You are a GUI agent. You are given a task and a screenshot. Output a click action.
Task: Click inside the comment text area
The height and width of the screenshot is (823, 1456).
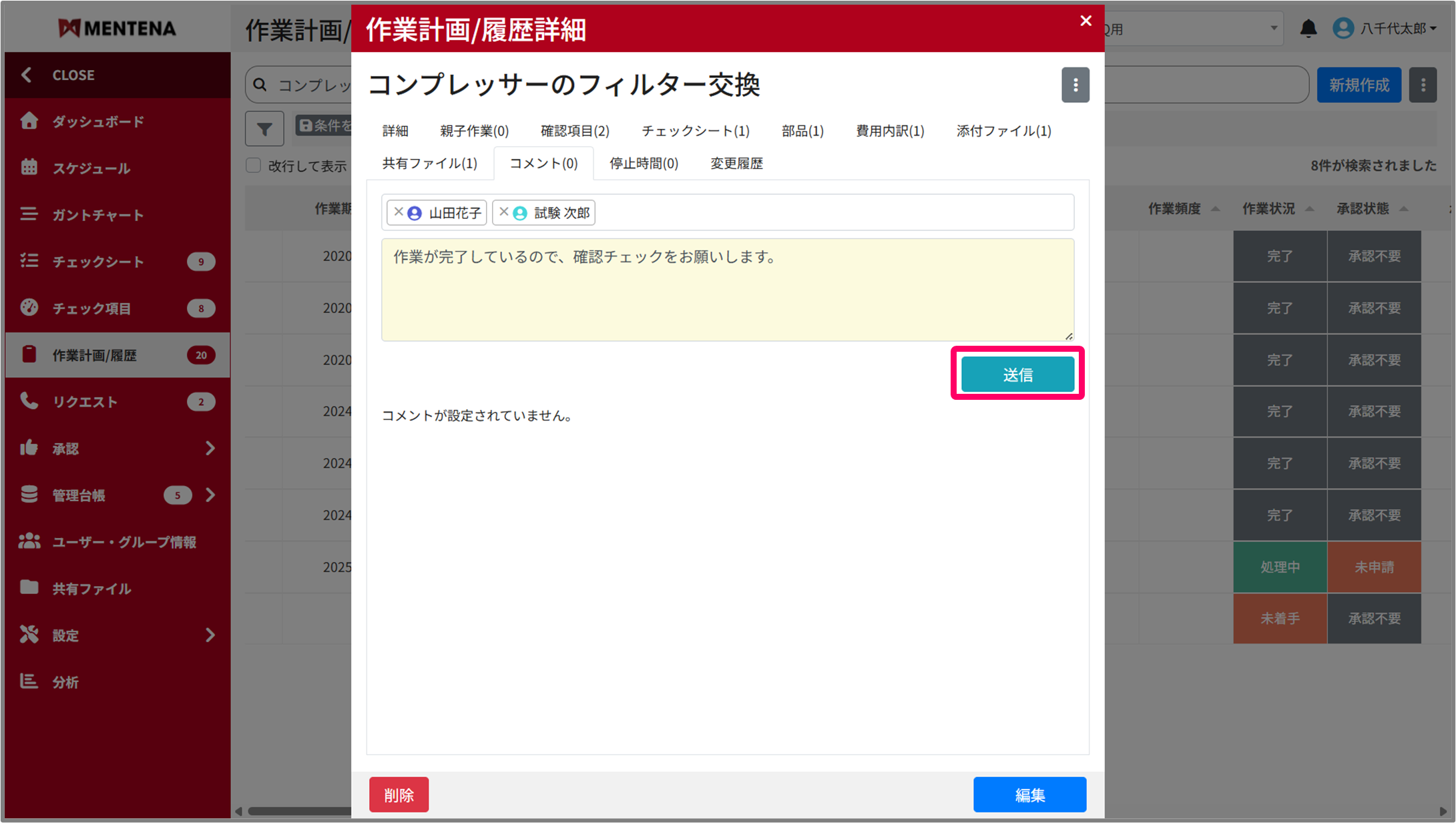[727, 289]
